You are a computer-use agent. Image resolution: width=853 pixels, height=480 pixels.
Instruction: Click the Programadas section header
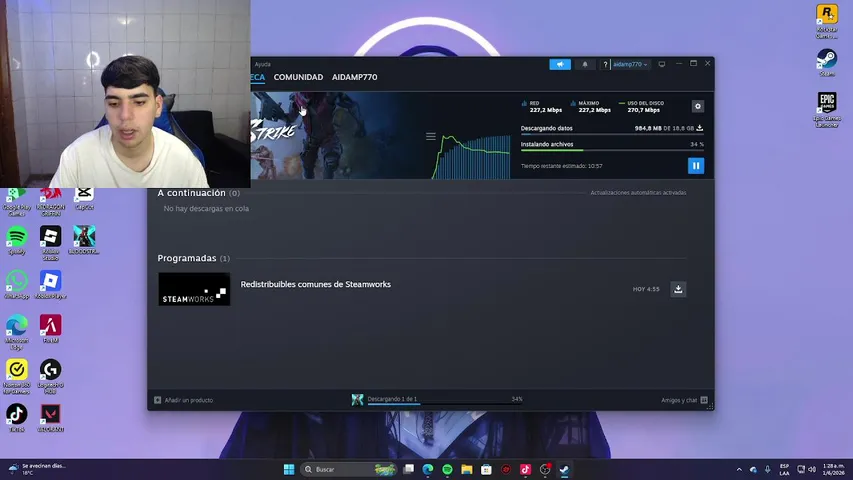click(x=193, y=258)
